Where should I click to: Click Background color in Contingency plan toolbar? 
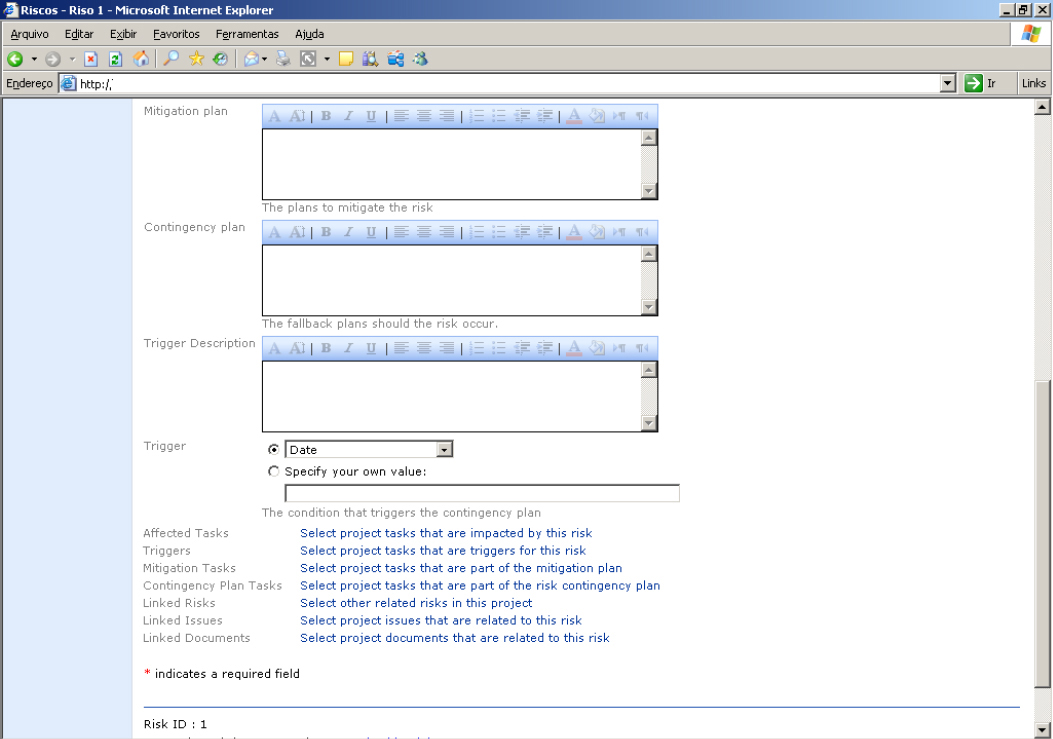pos(596,232)
